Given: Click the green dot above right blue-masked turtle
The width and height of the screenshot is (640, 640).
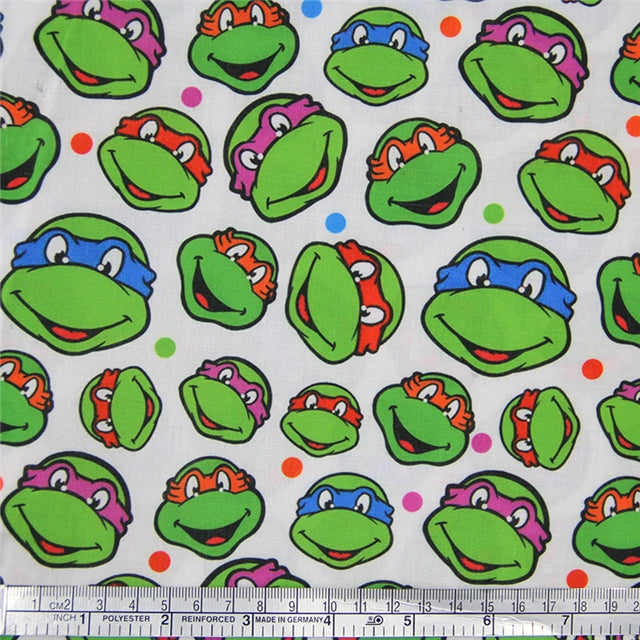Looking at the screenshot, I should 493,213.
